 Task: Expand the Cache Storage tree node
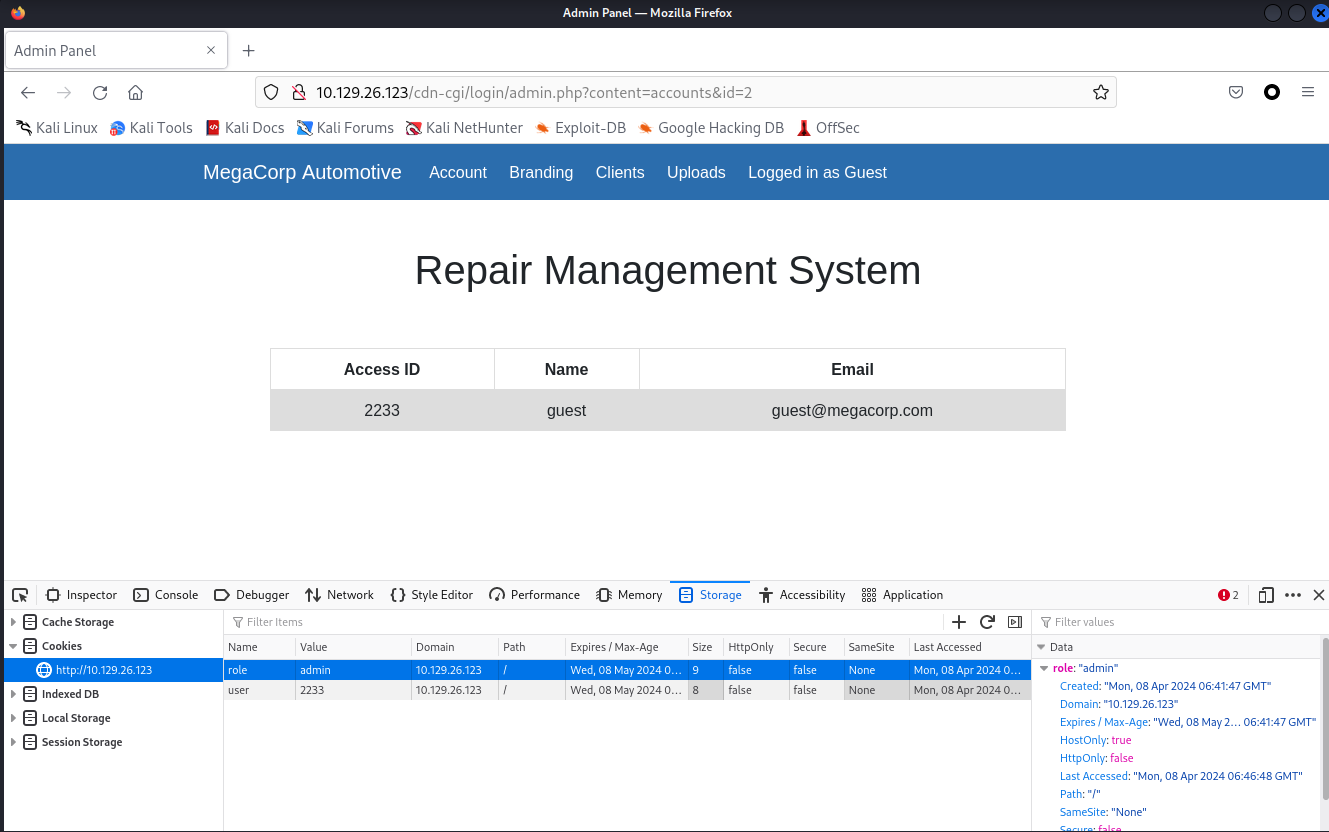(x=14, y=622)
